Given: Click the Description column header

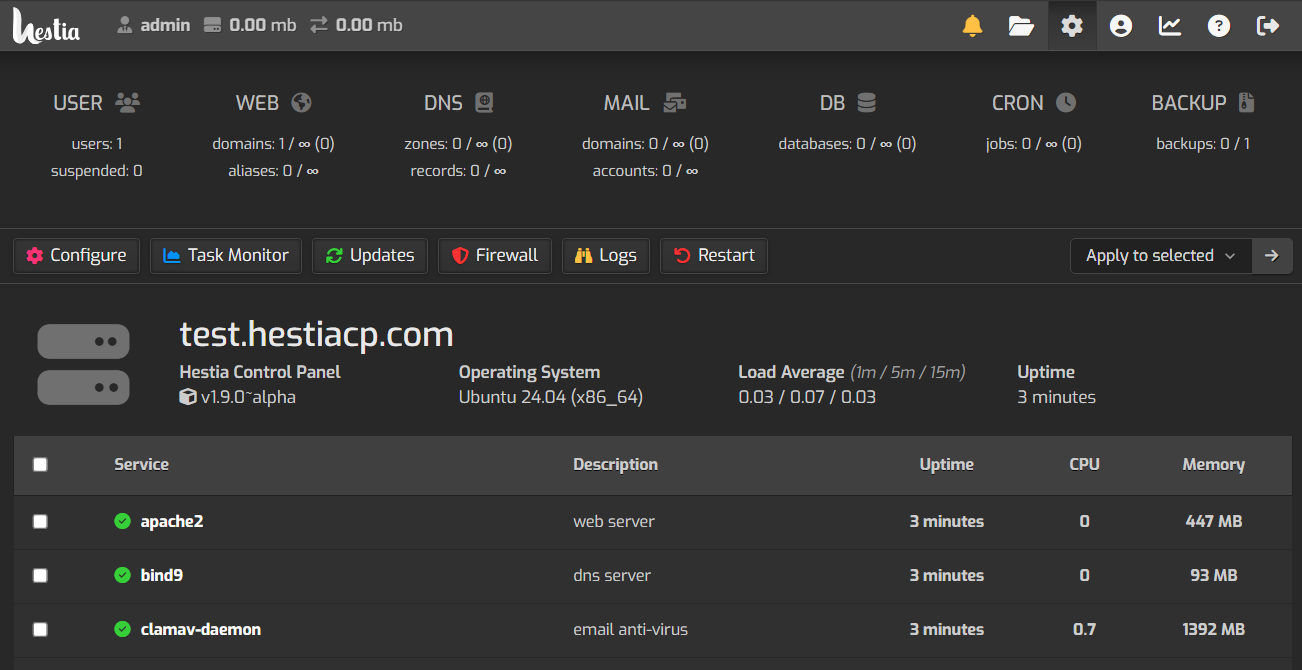Looking at the screenshot, I should [615, 464].
